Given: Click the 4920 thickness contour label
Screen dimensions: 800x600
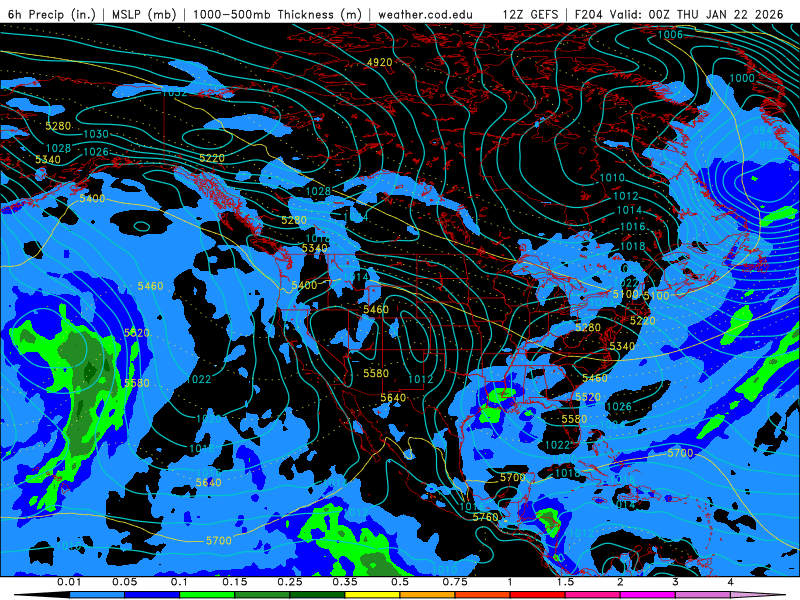Looking at the screenshot, I should pos(380,62).
